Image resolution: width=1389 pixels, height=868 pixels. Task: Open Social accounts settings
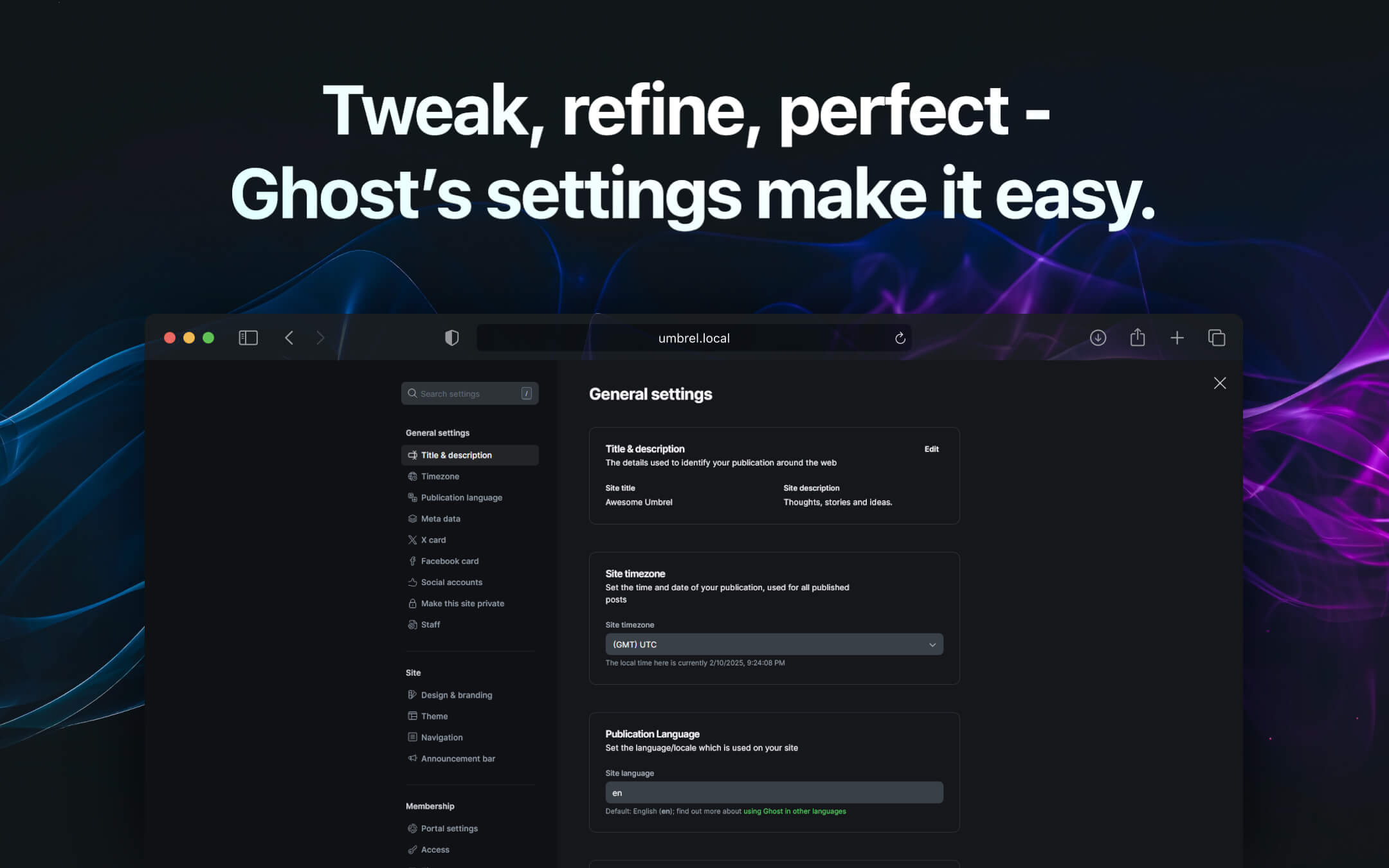coord(451,582)
